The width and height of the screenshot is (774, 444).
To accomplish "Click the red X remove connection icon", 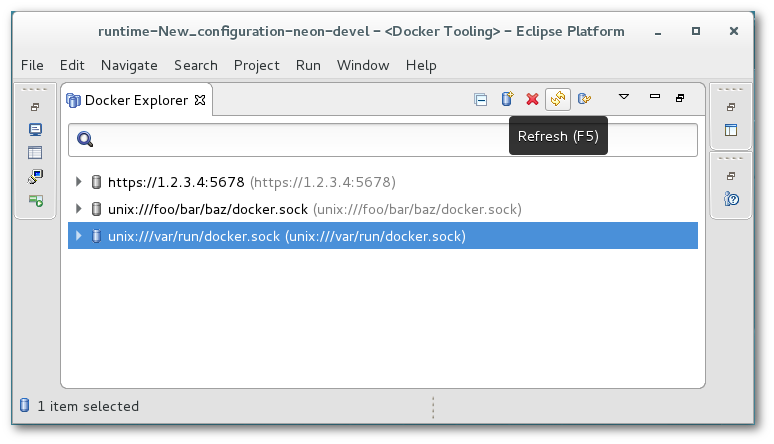I will pyautogui.click(x=532, y=98).
